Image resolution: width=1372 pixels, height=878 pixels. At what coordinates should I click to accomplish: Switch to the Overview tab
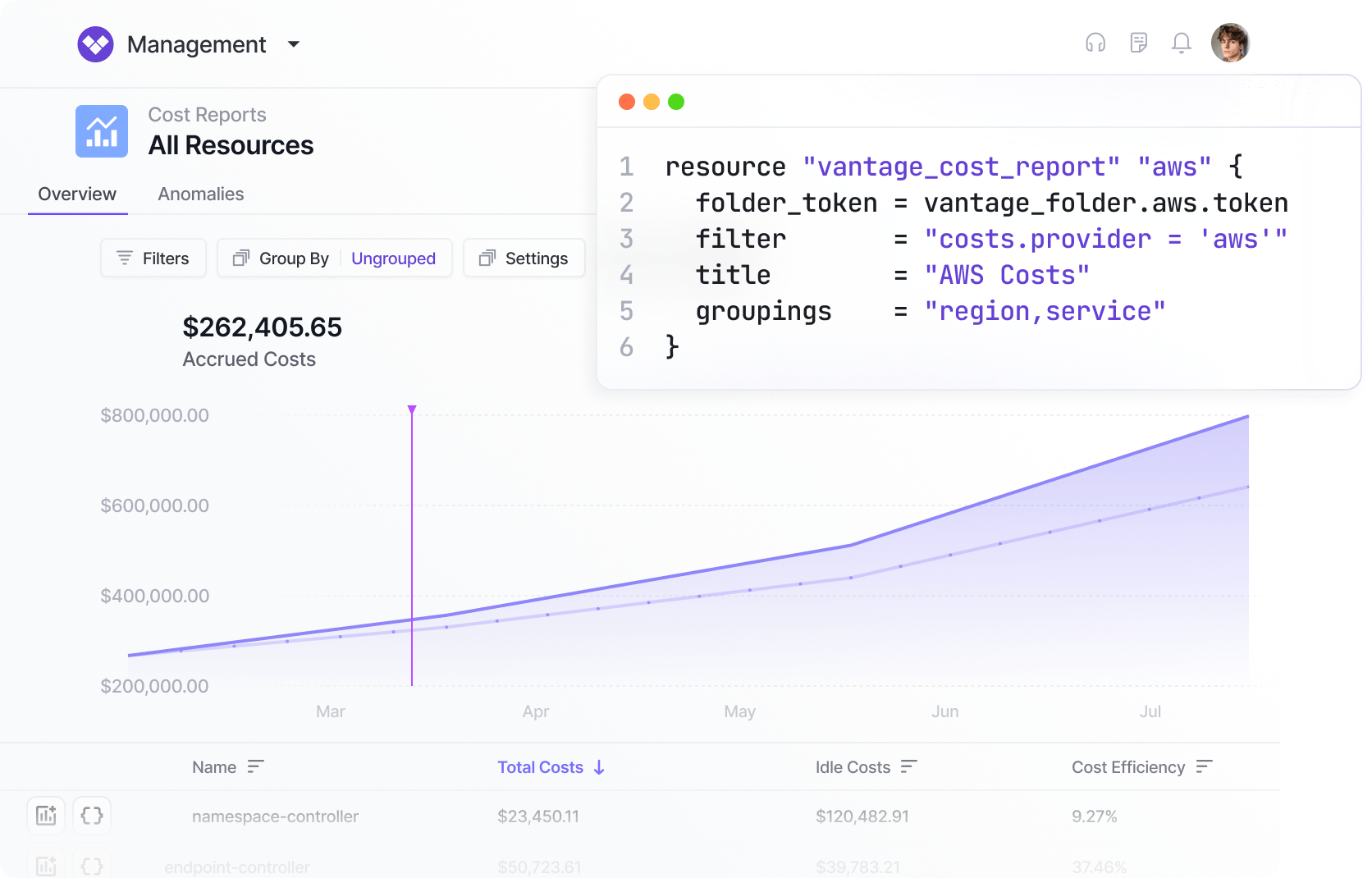[77, 194]
